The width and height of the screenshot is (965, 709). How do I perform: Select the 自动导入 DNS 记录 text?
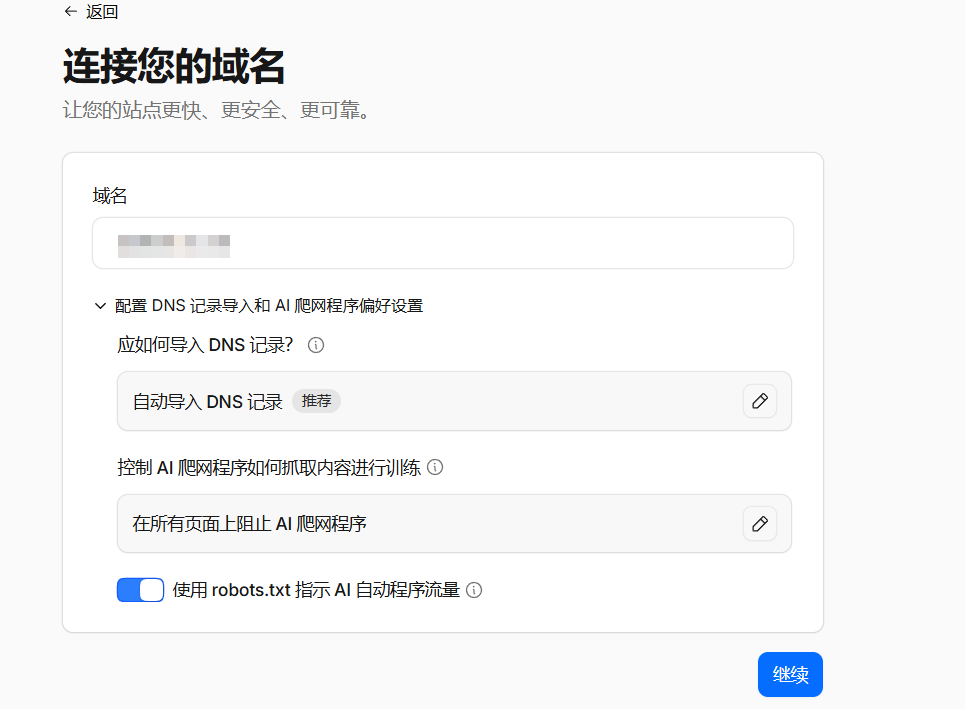coord(208,402)
